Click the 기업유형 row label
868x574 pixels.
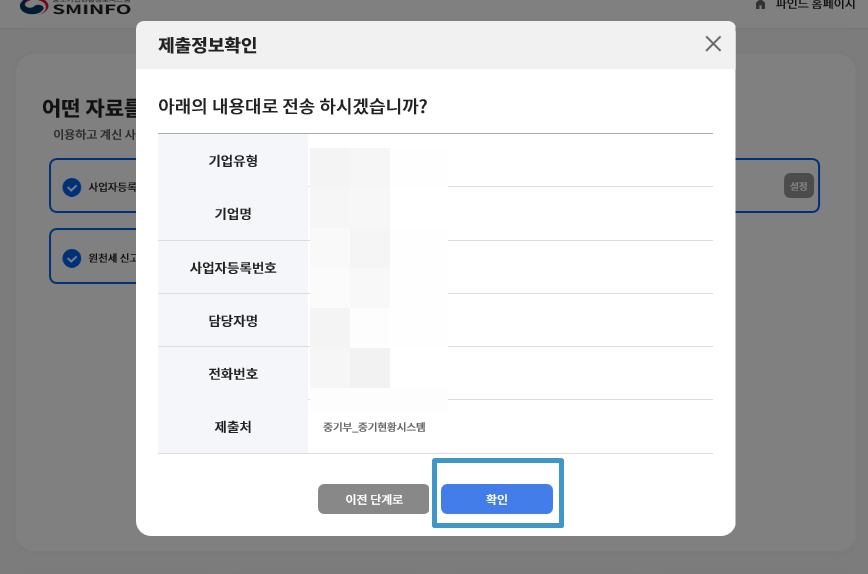click(x=233, y=161)
